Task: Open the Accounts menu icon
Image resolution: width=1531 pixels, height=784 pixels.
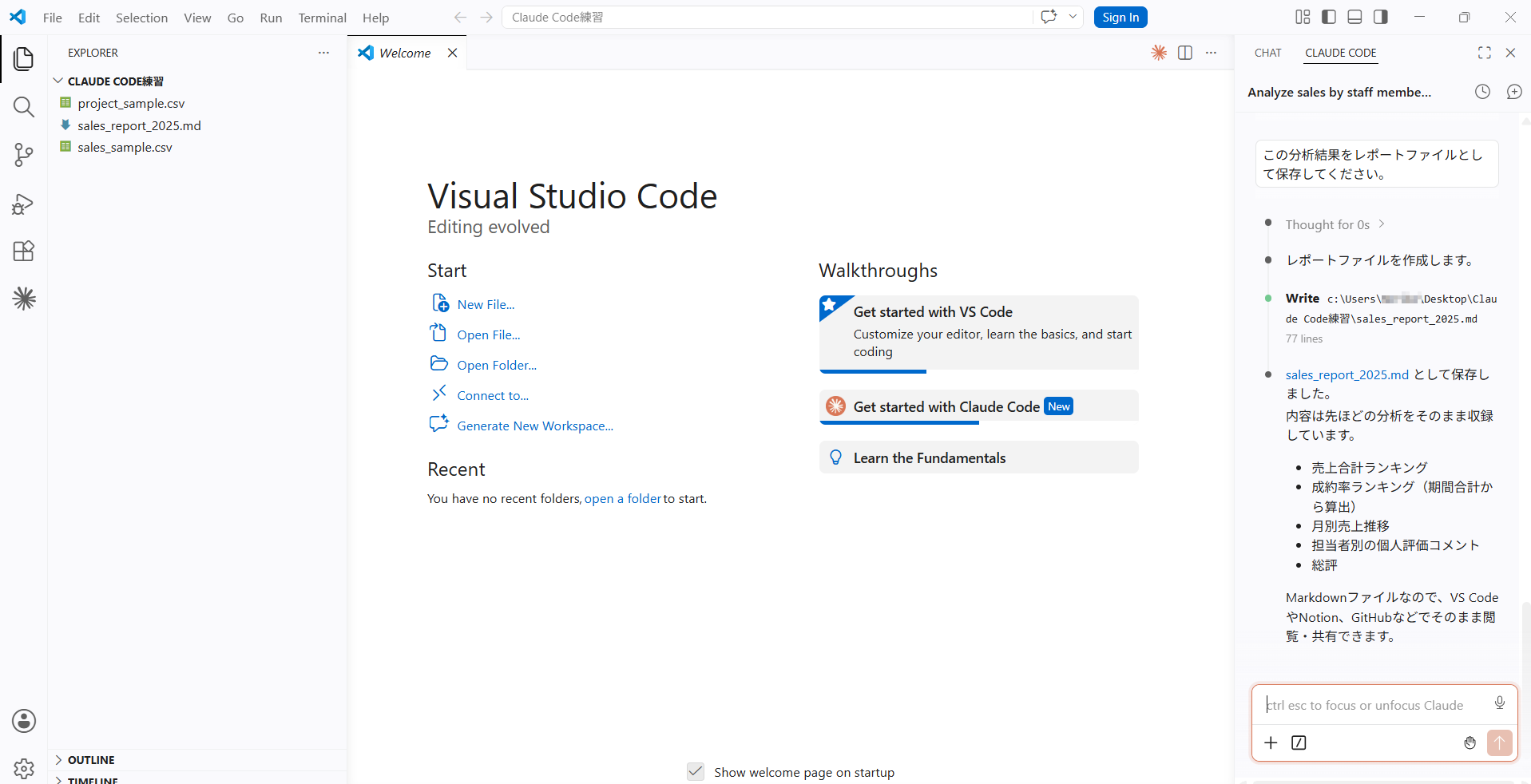Action: coord(24,721)
